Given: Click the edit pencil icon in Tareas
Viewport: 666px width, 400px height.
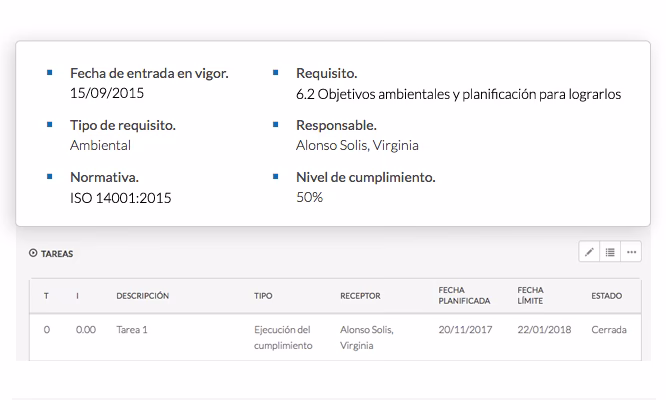Looking at the screenshot, I should point(589,253).
